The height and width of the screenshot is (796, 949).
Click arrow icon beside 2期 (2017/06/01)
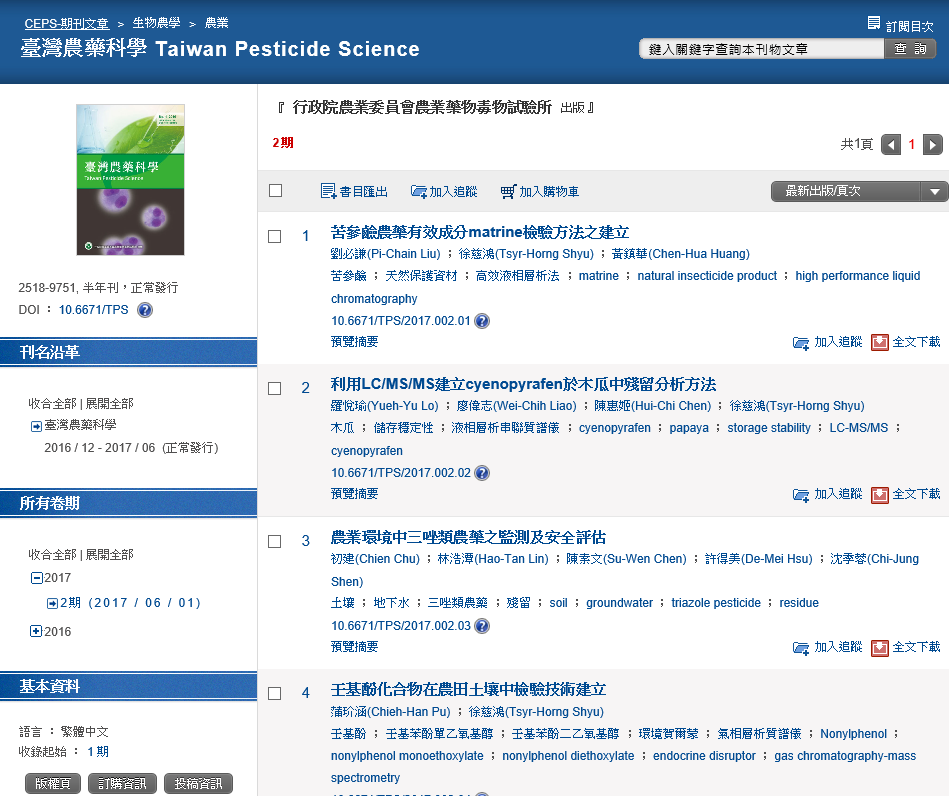(x=53, y=604)
